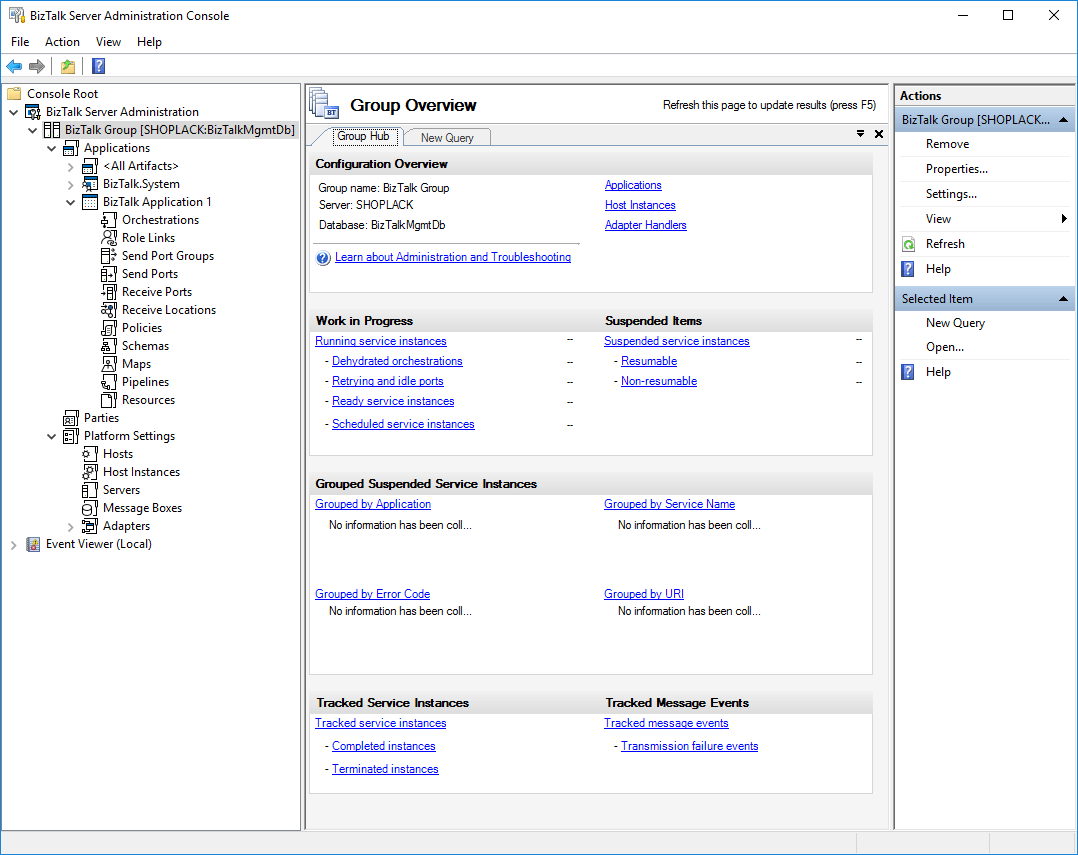
Task: Expand the Event Viewer (Local) node
Action: [x=14, y=544]
